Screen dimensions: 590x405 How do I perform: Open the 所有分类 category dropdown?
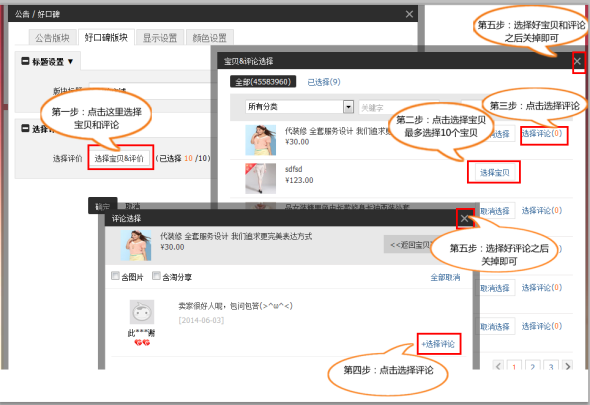tap(300, 107)
